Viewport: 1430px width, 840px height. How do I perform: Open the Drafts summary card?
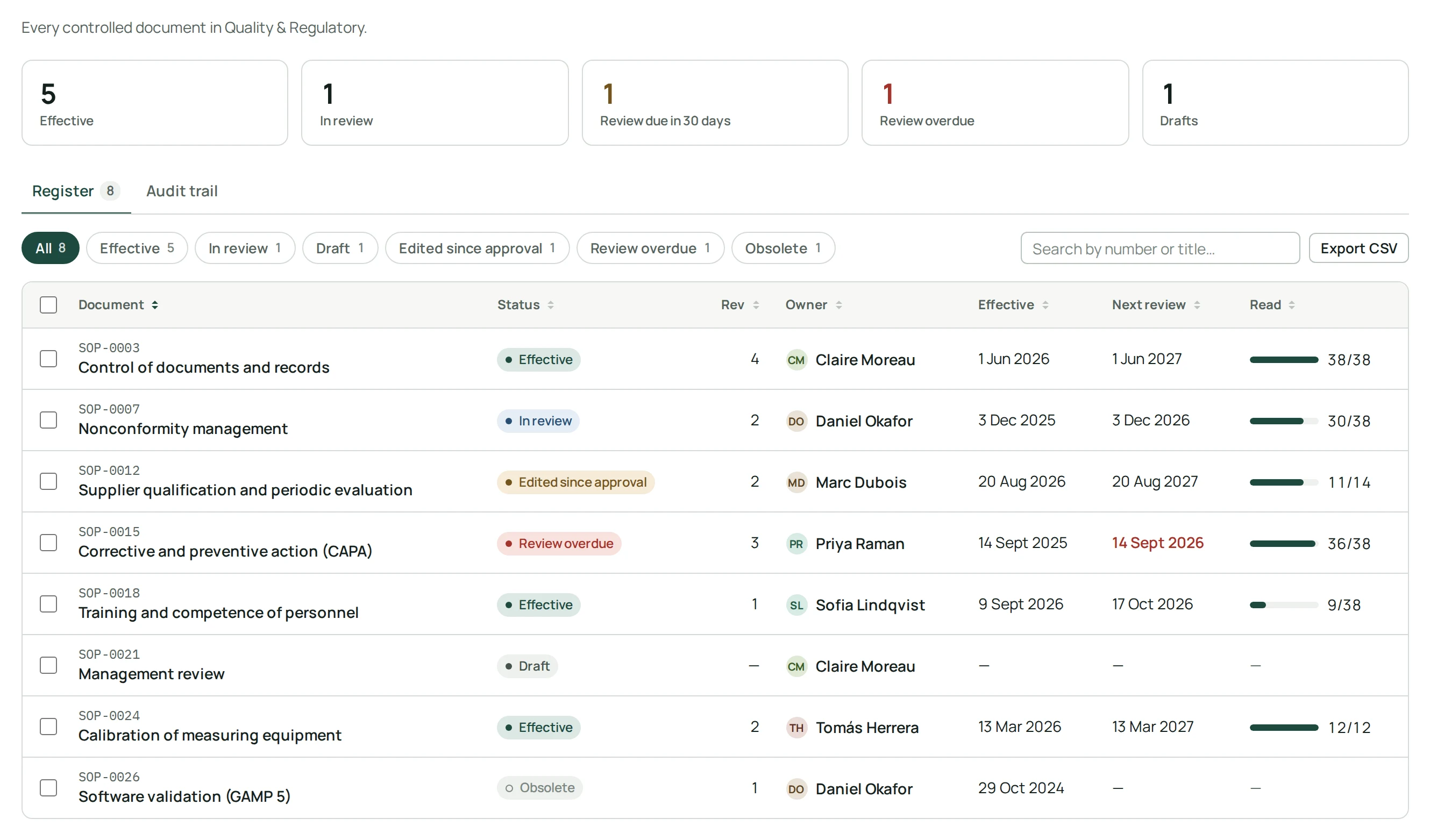[x=1275, y=103]
